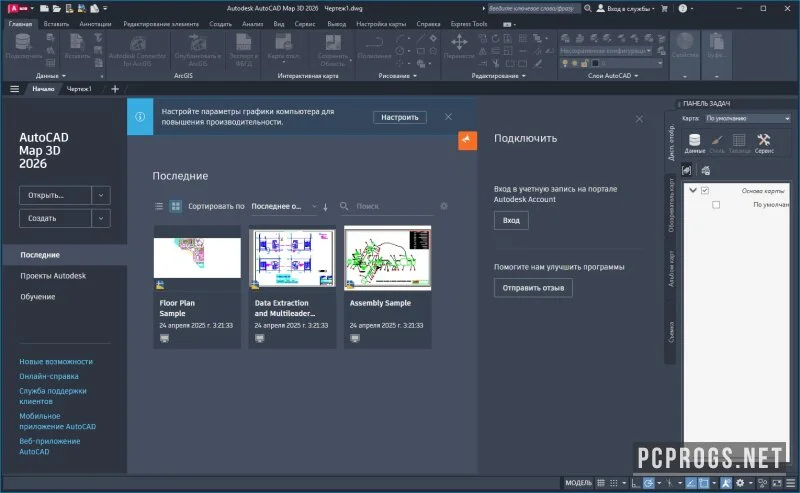800x493 pixels.
Task: Add a new drawing tab with plus
Action: (115, 89)
